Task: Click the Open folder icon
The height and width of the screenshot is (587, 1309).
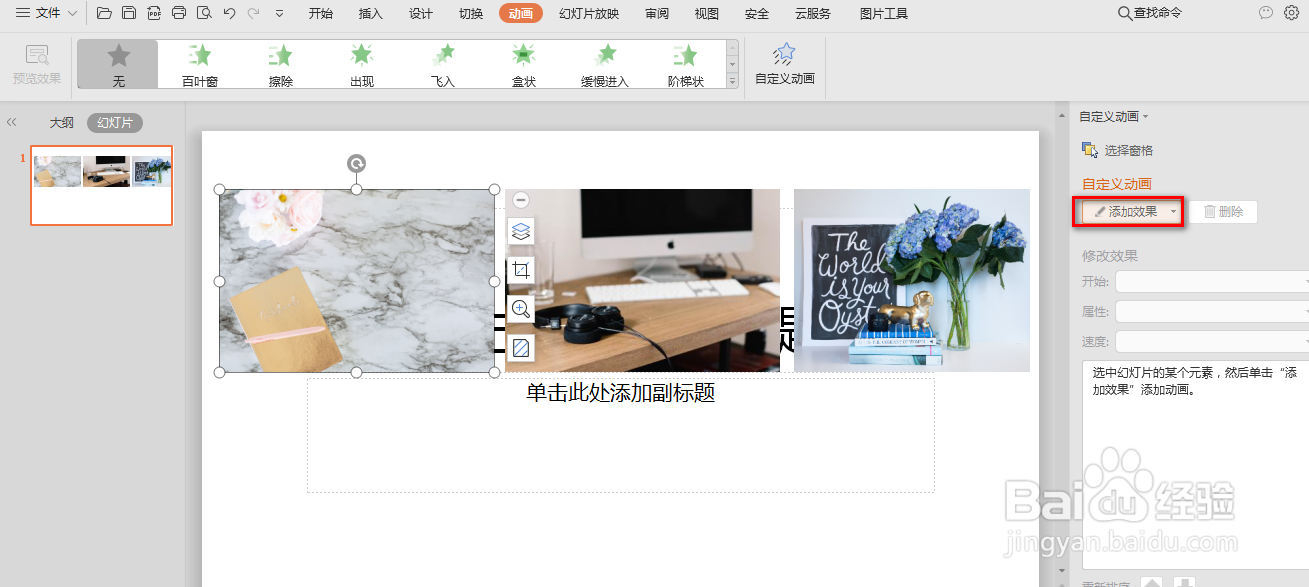Action: pos(104,13)
